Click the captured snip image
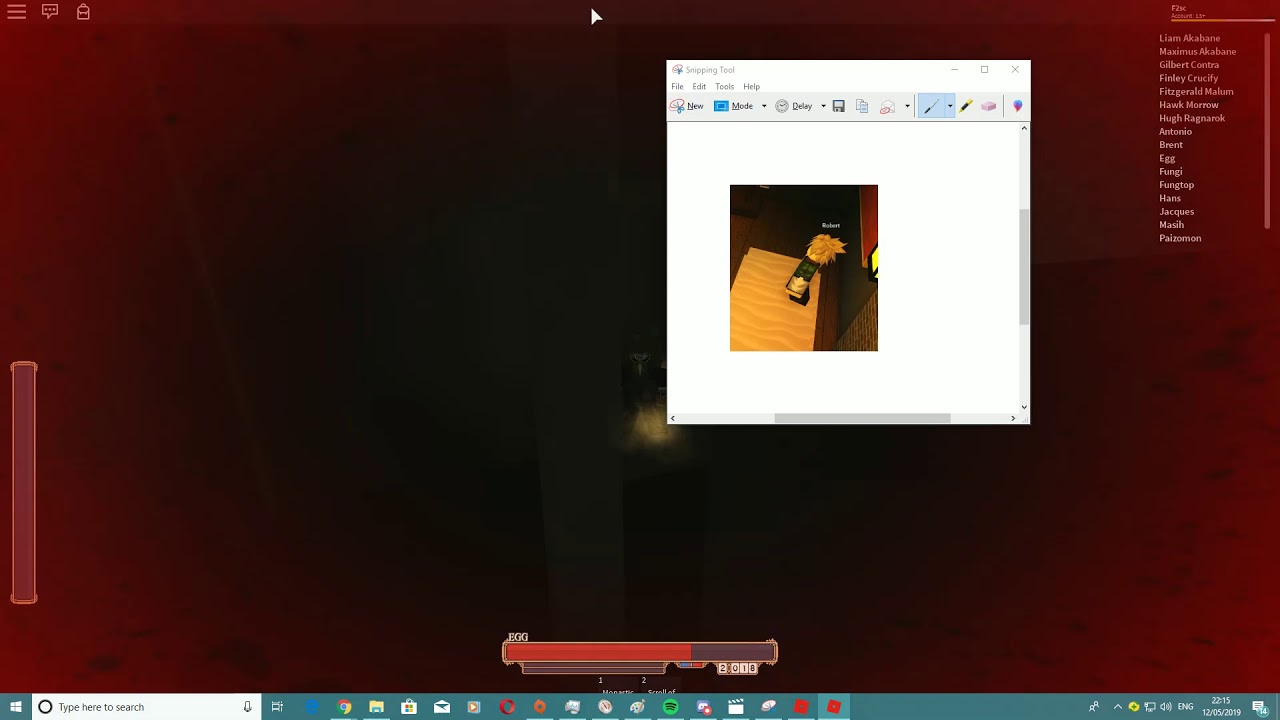 [804, 268]
